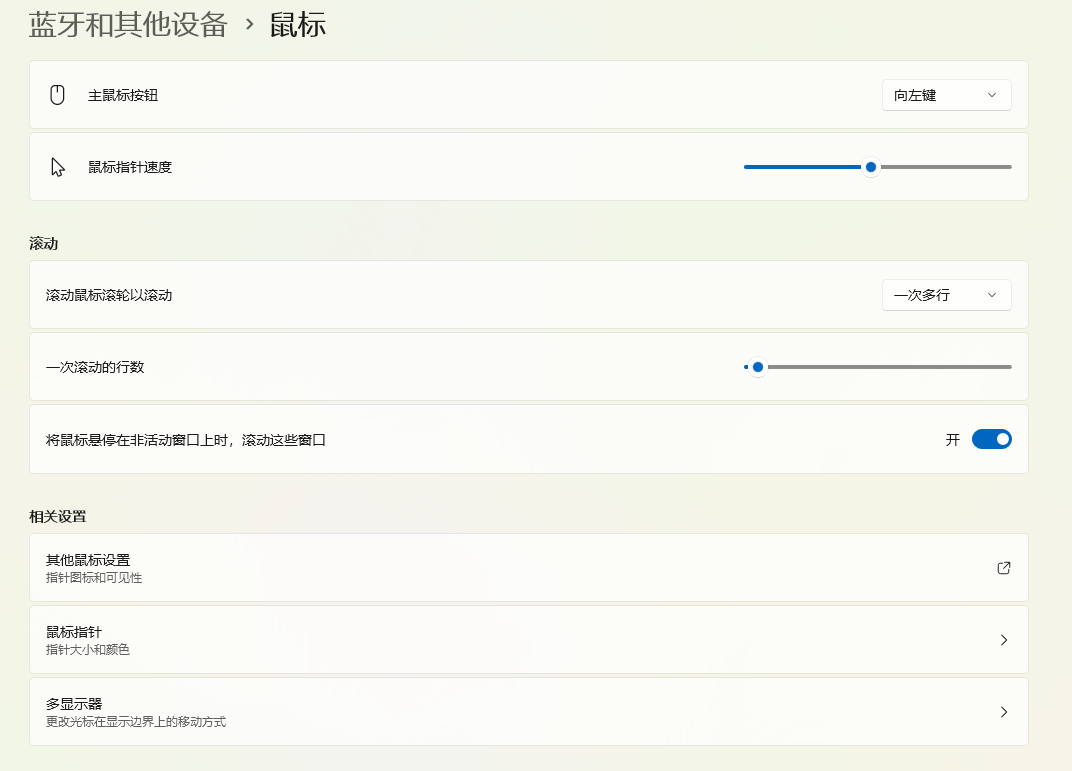Click the 一次滚动的行数 slider handle
The width and height of the screenshot is (1072, 771).
[757, 367]
